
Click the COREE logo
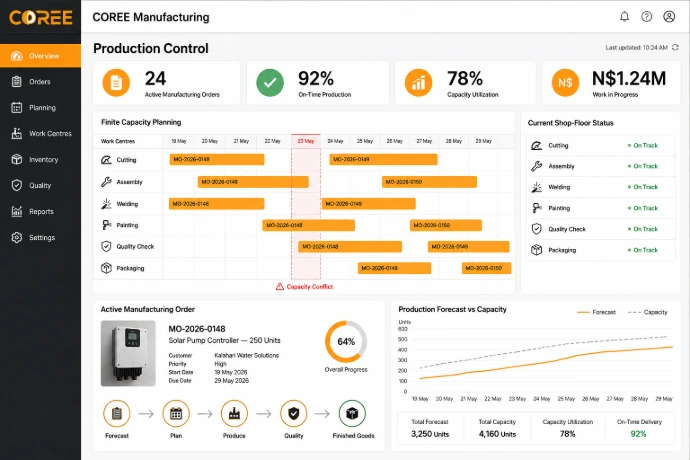coord(40,18)
